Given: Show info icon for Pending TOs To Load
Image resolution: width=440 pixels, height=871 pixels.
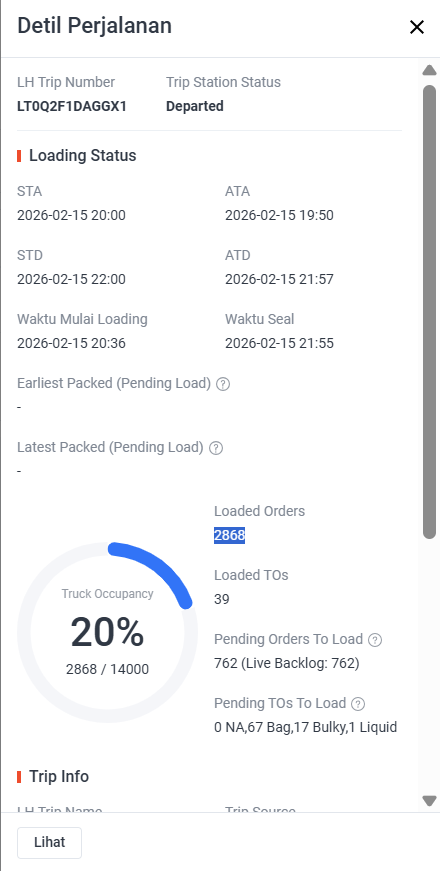Looking at the screenshot, I should click(359, 704).
